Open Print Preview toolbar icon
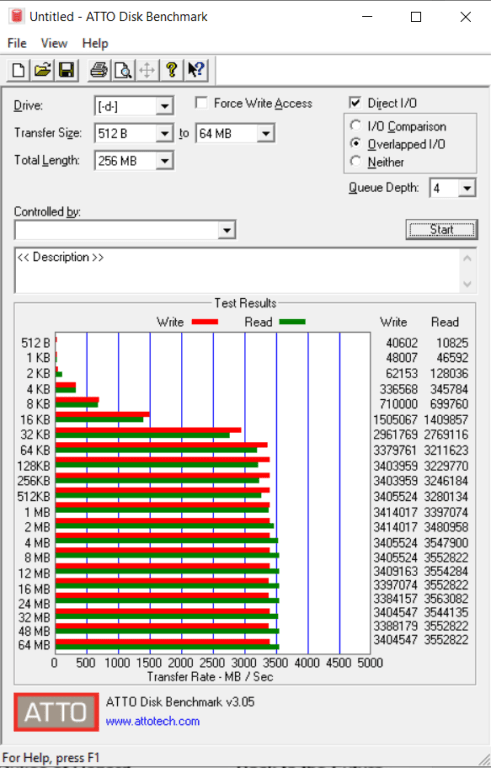The height and width of the screenshot is (768, 491). pos(123,70)
